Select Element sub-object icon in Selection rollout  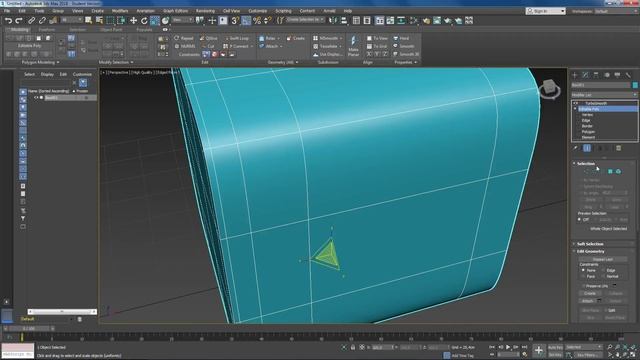click(618, 171)
